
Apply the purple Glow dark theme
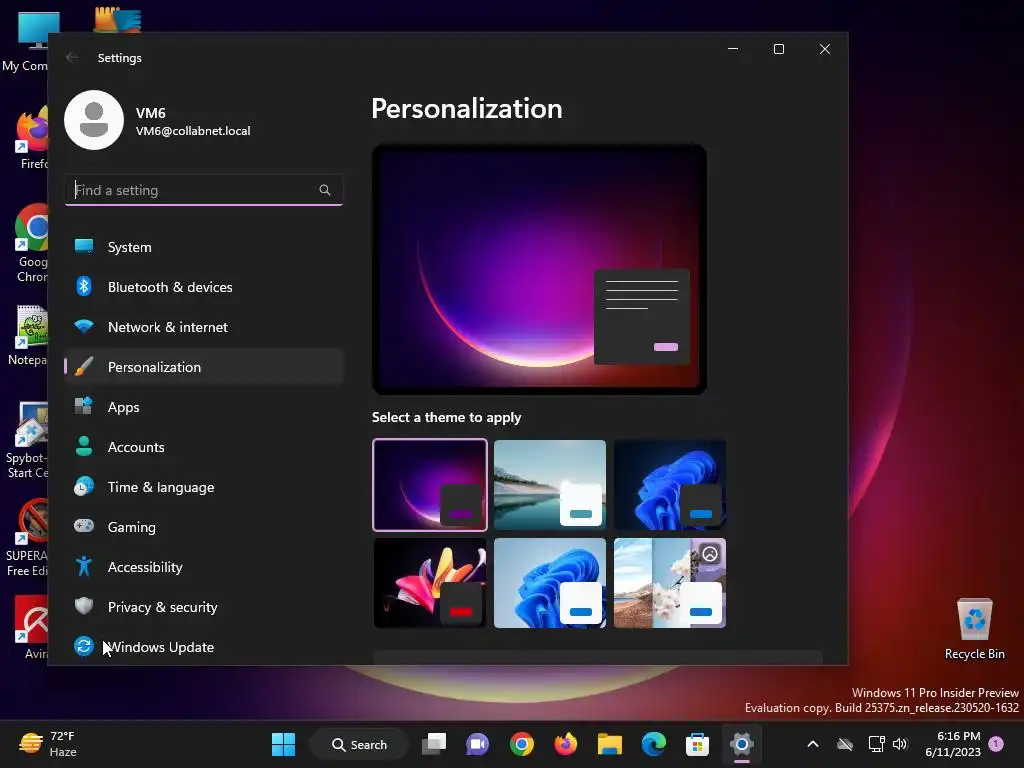430,485
